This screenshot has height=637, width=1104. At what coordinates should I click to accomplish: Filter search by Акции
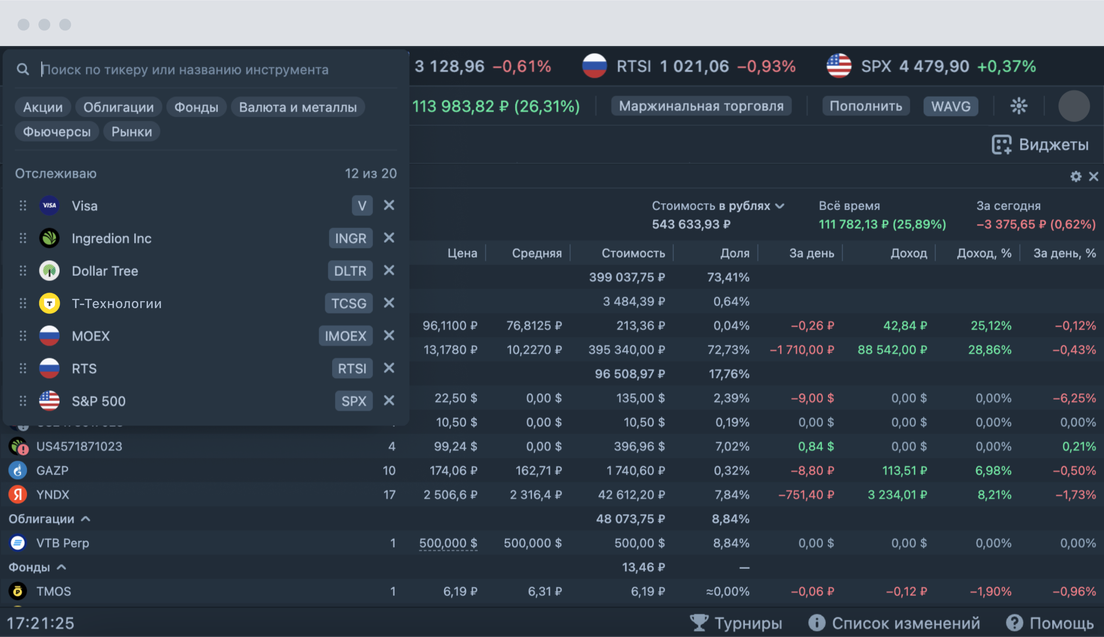[43, 107]
